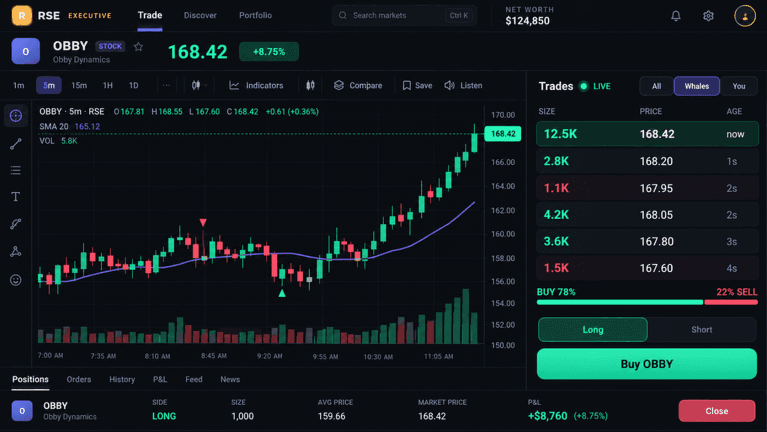Screen dimensions: 767x432
Task: Click the buy/sell ratio bar
Action: (x=647, y=302)
